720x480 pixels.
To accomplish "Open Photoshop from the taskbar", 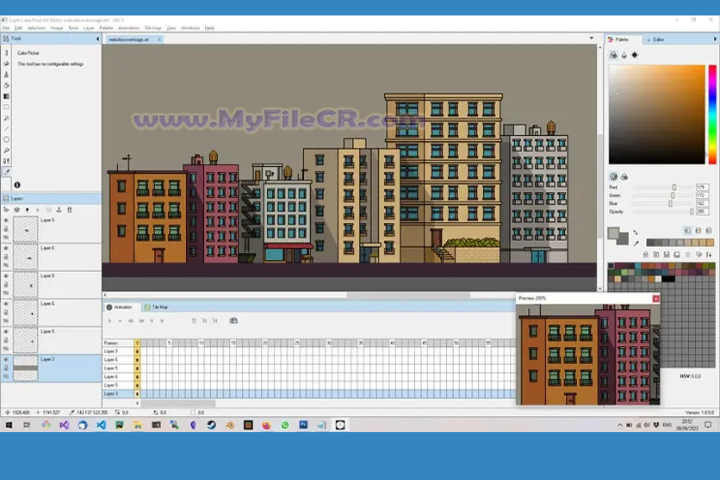I will (304, 425).
